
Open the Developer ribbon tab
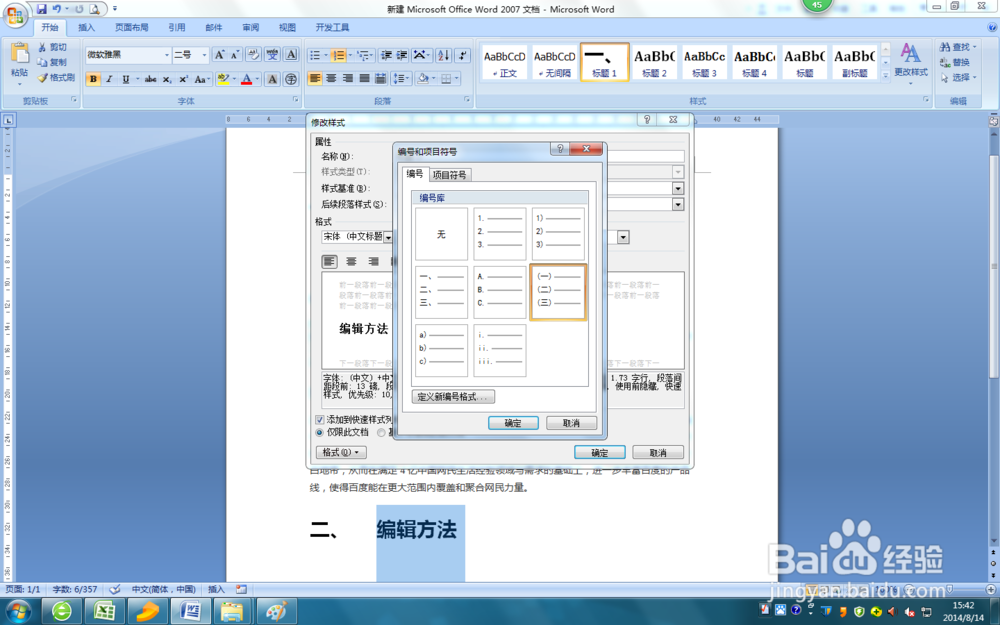pyautogui.click(x=332, y=27)
